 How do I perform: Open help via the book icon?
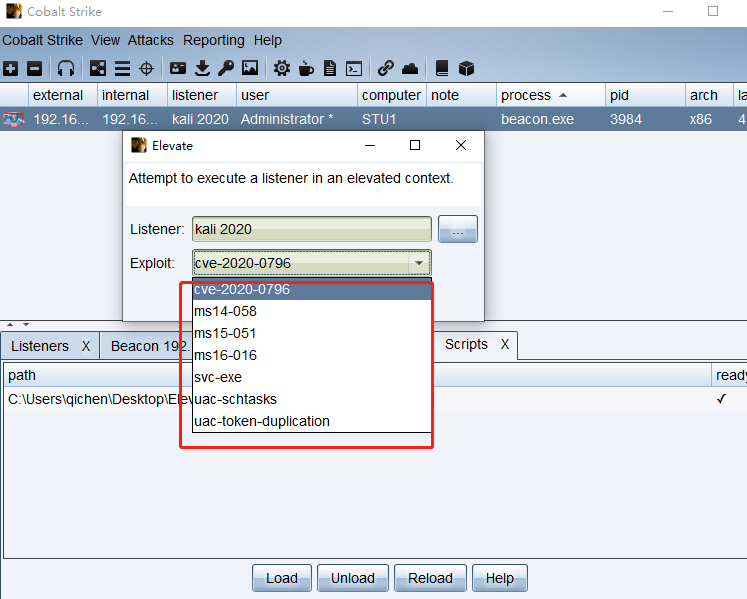(442, 69)
